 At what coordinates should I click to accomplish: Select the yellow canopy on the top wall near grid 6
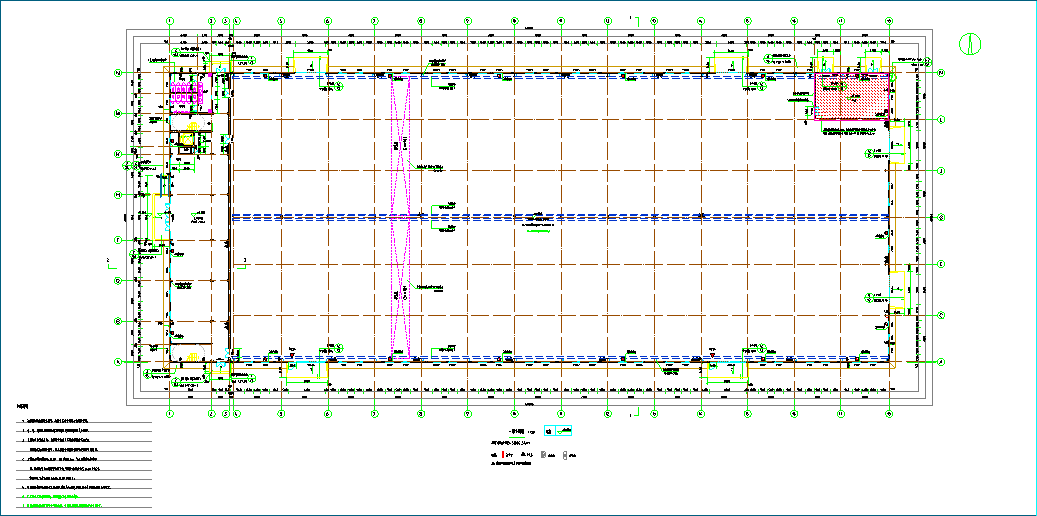click(311, 64)
